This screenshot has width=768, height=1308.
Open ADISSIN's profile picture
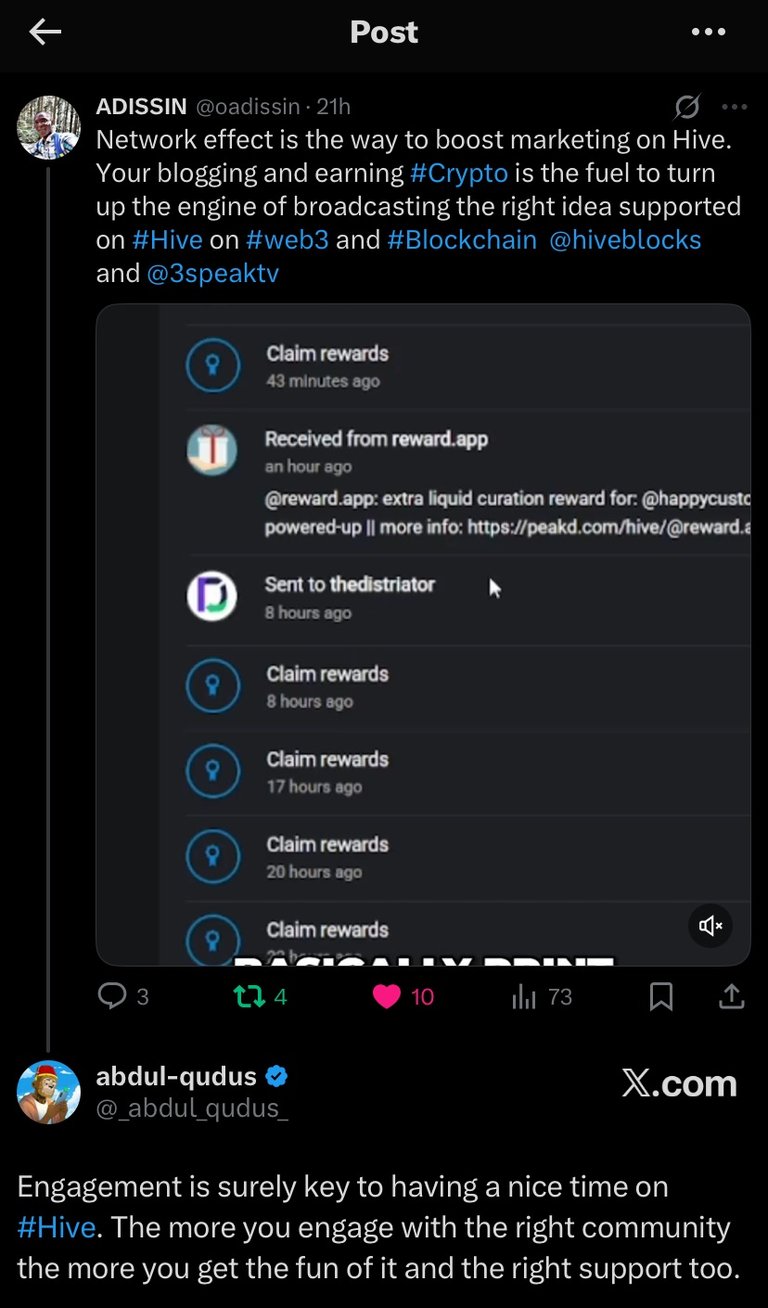point(49,127)
